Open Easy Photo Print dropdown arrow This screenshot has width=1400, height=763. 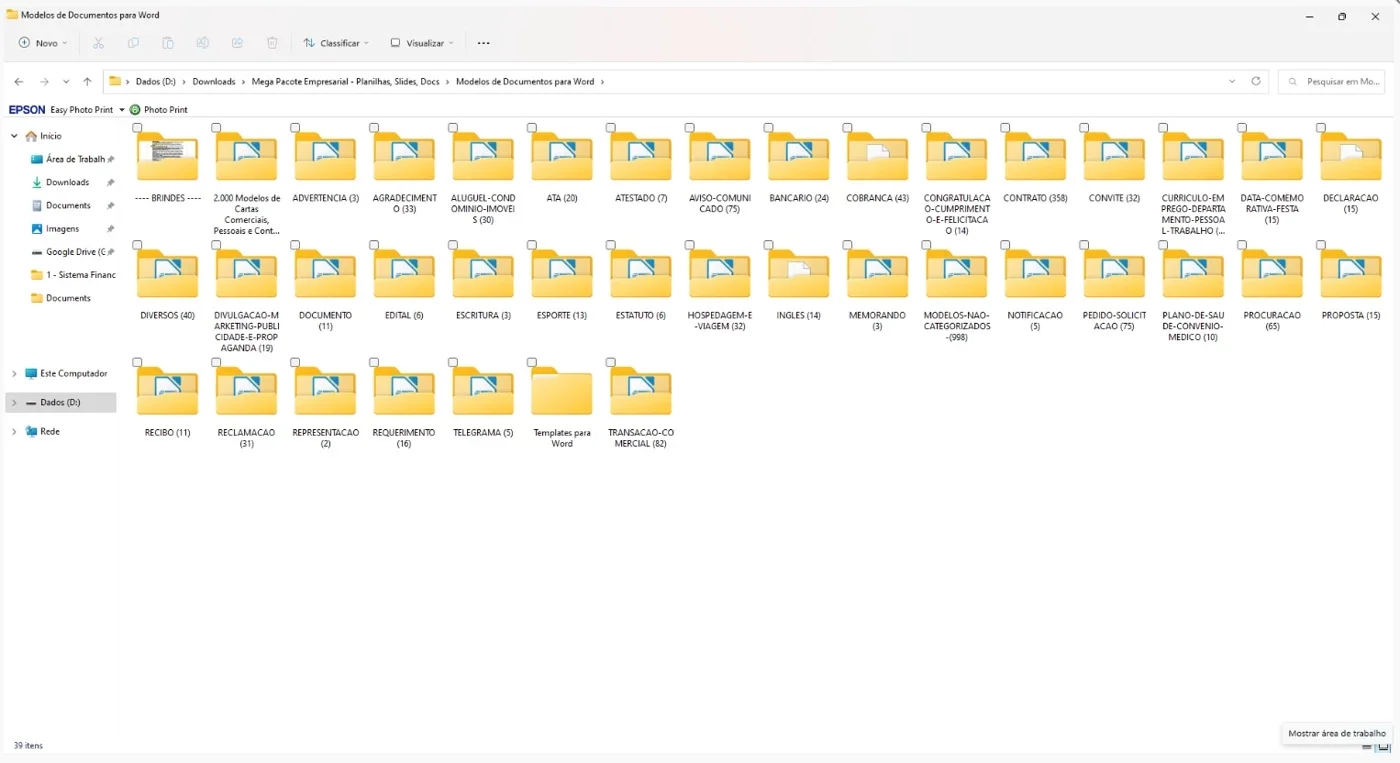(122, 109)
